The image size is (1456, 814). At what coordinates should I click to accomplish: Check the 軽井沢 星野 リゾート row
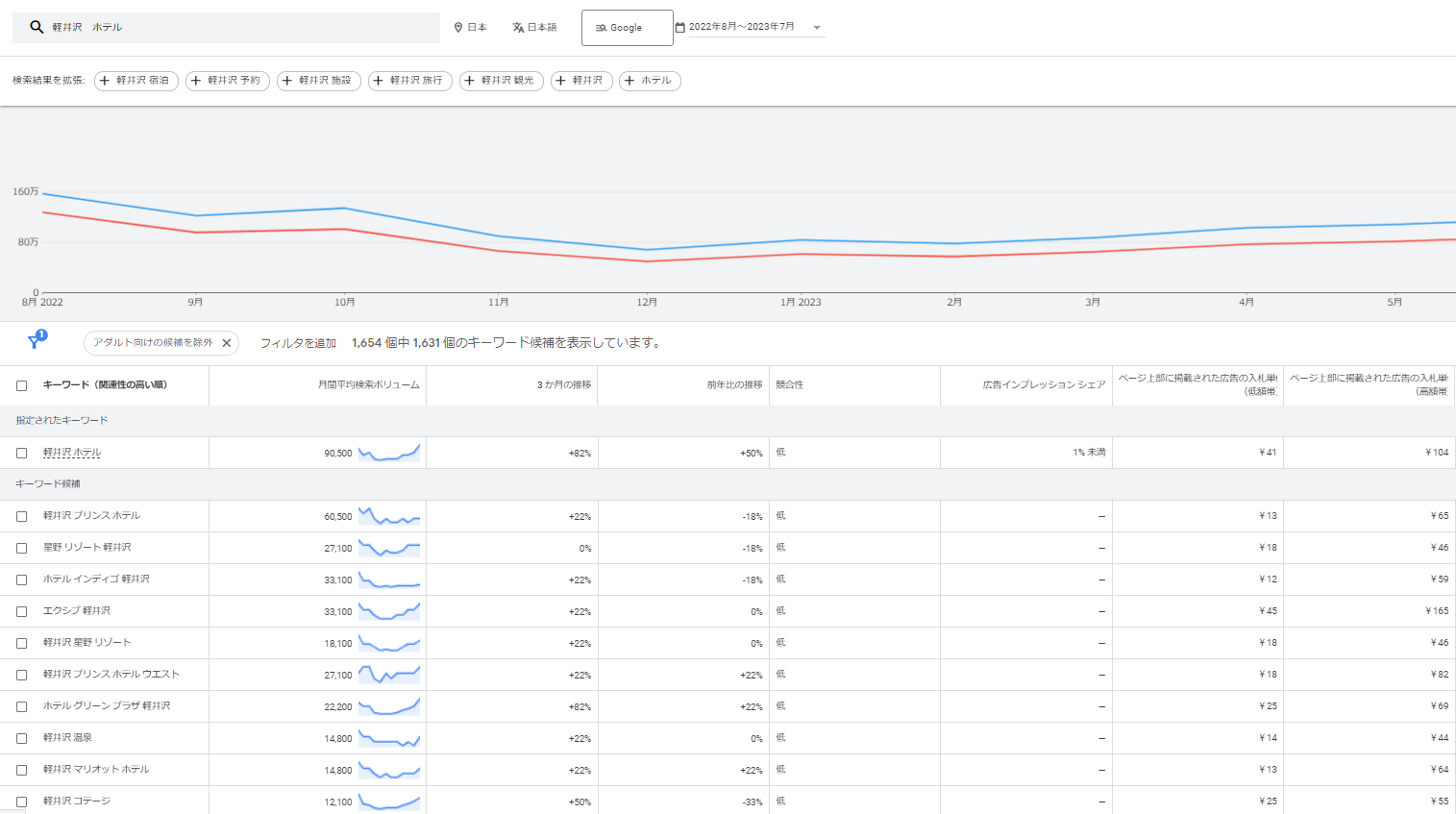click(21, 643)
